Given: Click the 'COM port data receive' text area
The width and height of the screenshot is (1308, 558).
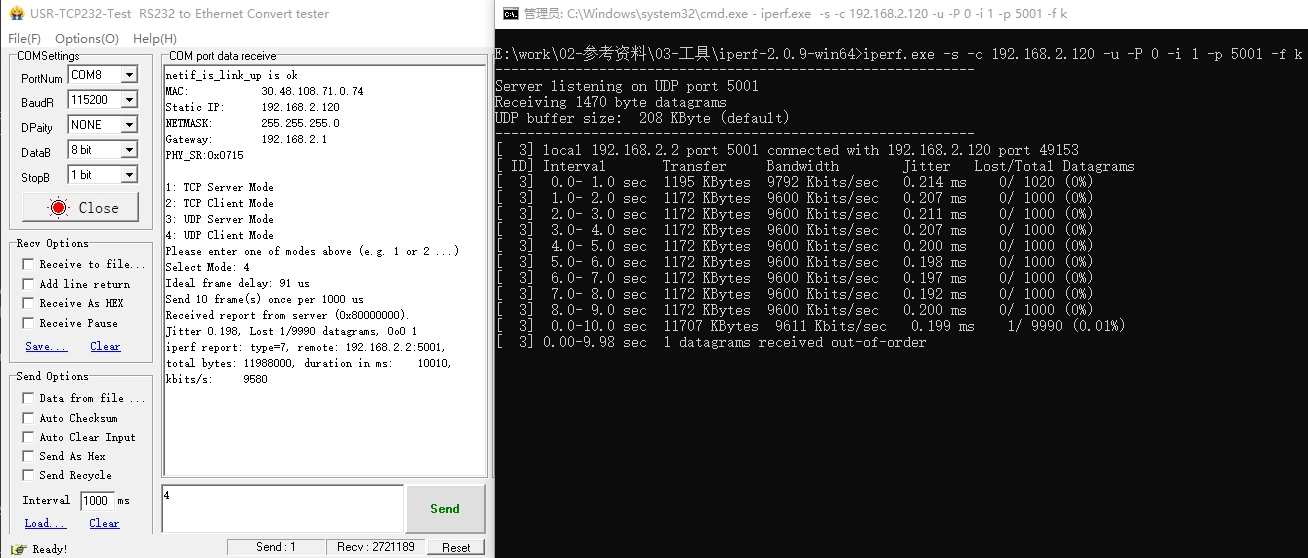Looking at the screenshot, I should [x=323, y=269].
